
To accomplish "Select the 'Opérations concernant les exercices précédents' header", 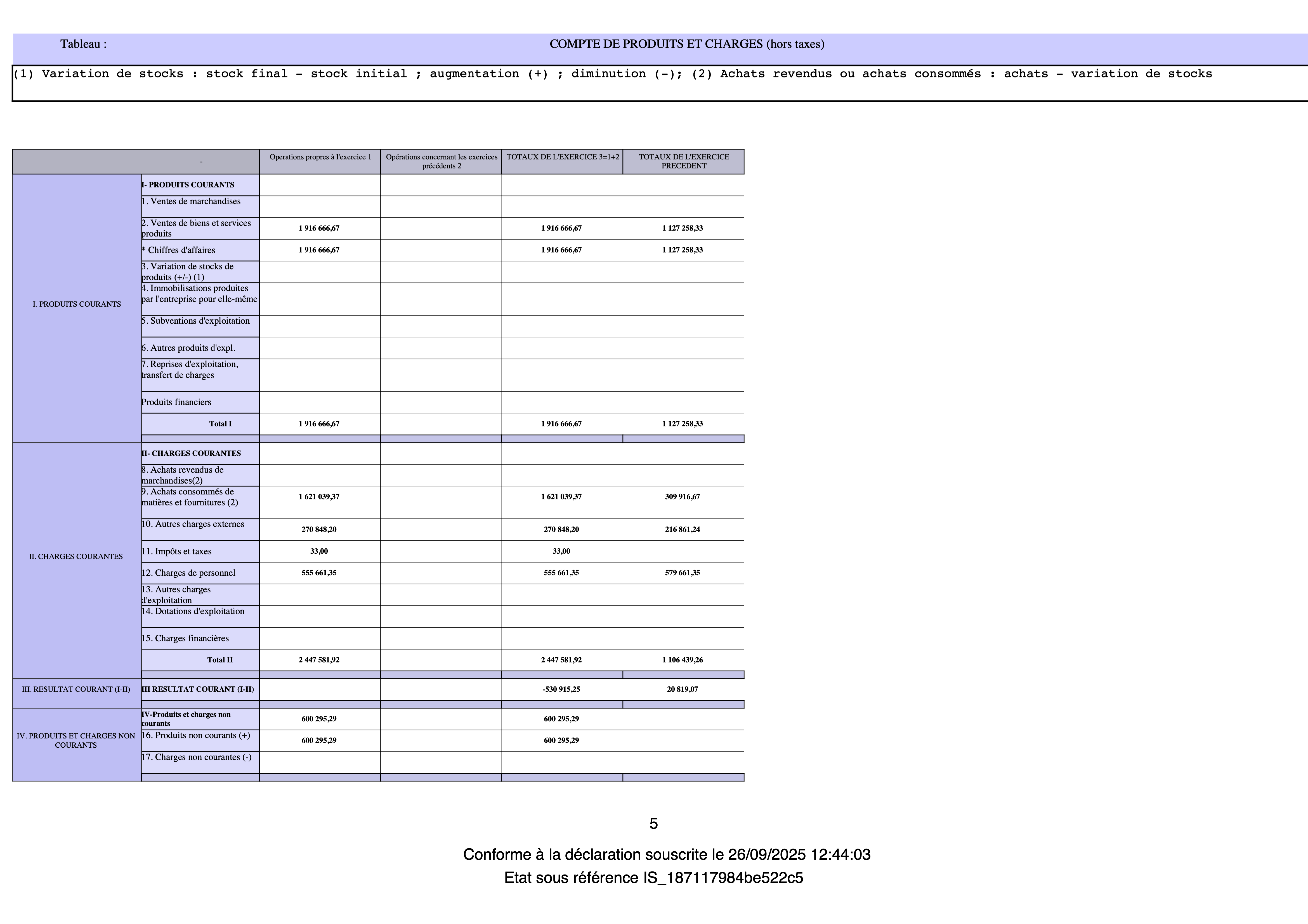I will (441, 162).
